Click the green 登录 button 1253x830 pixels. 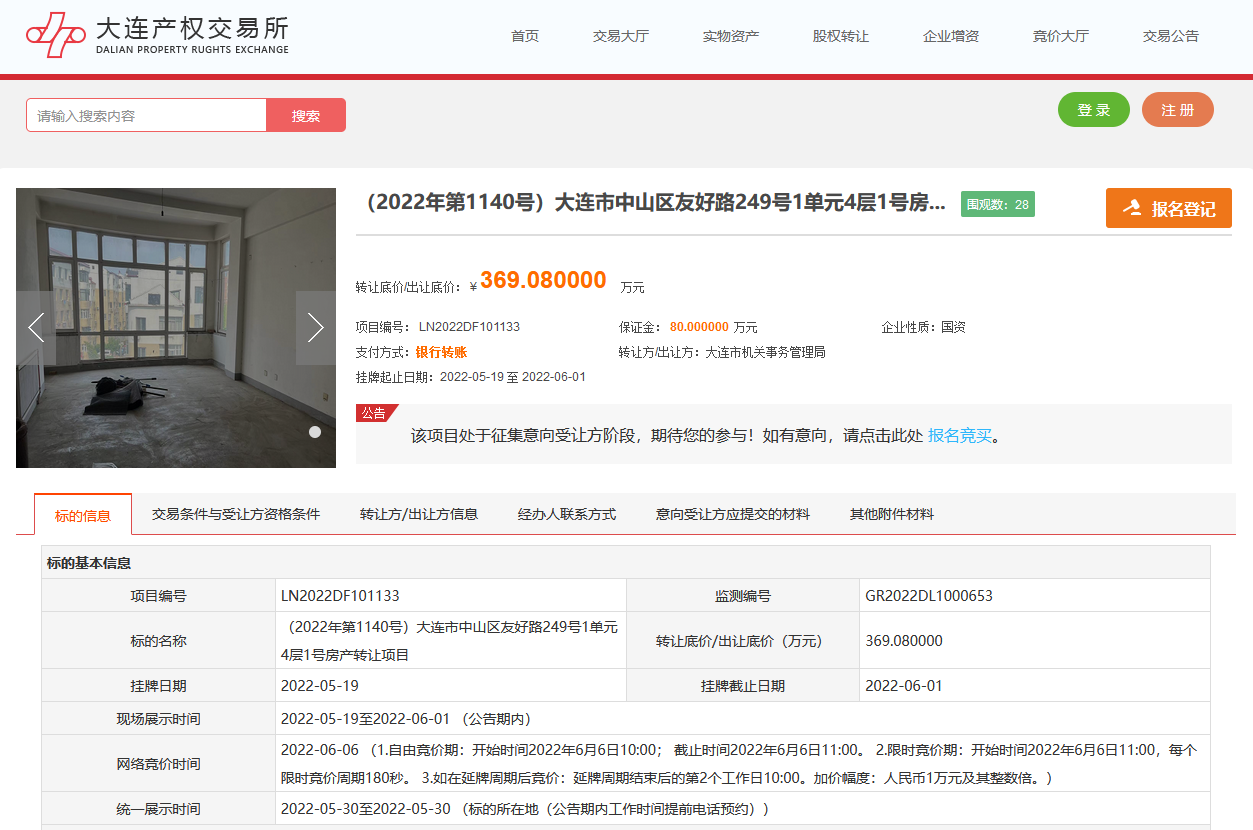[x=1093, y=110]
